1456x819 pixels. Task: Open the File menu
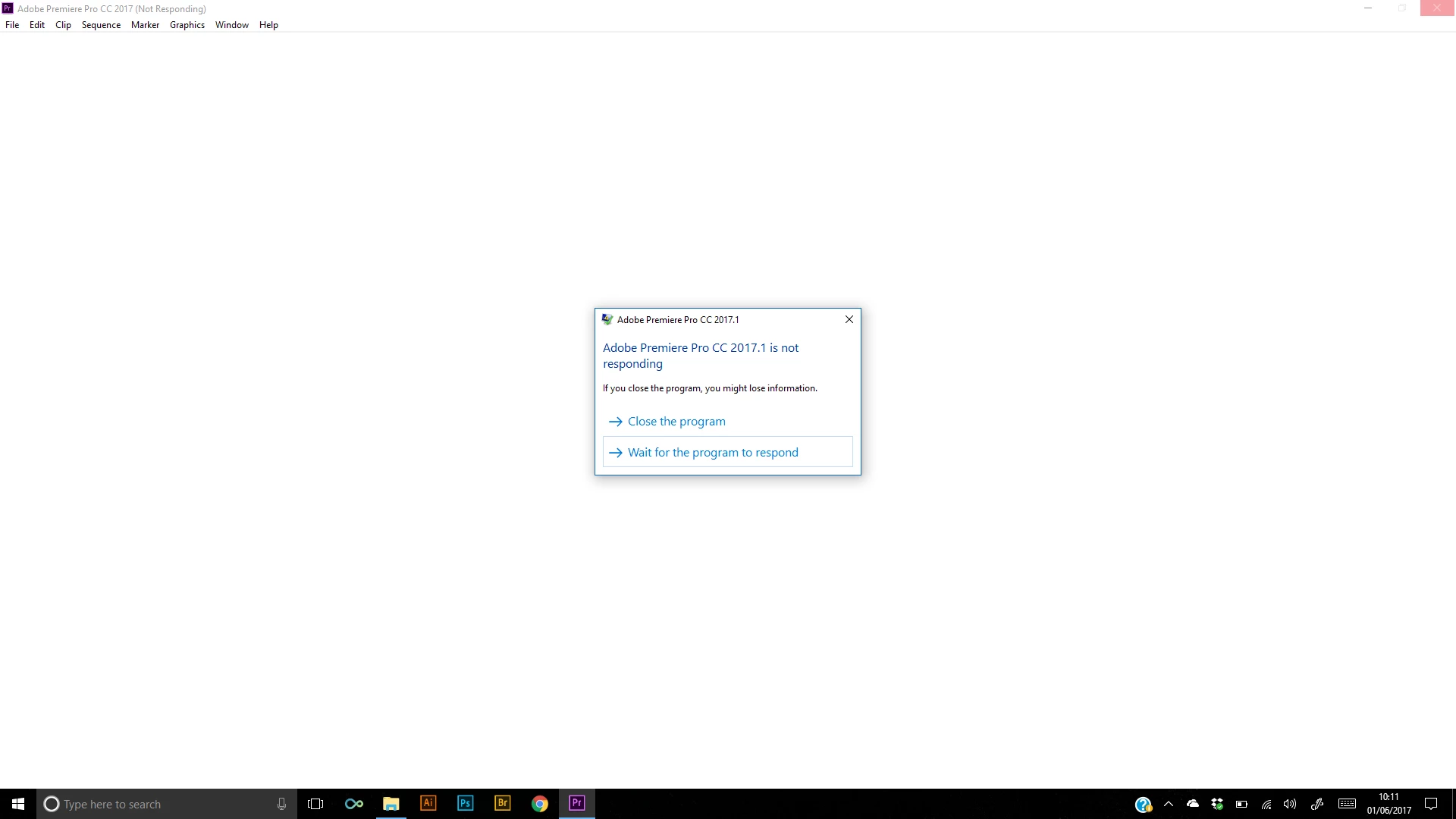coord(12,25)
